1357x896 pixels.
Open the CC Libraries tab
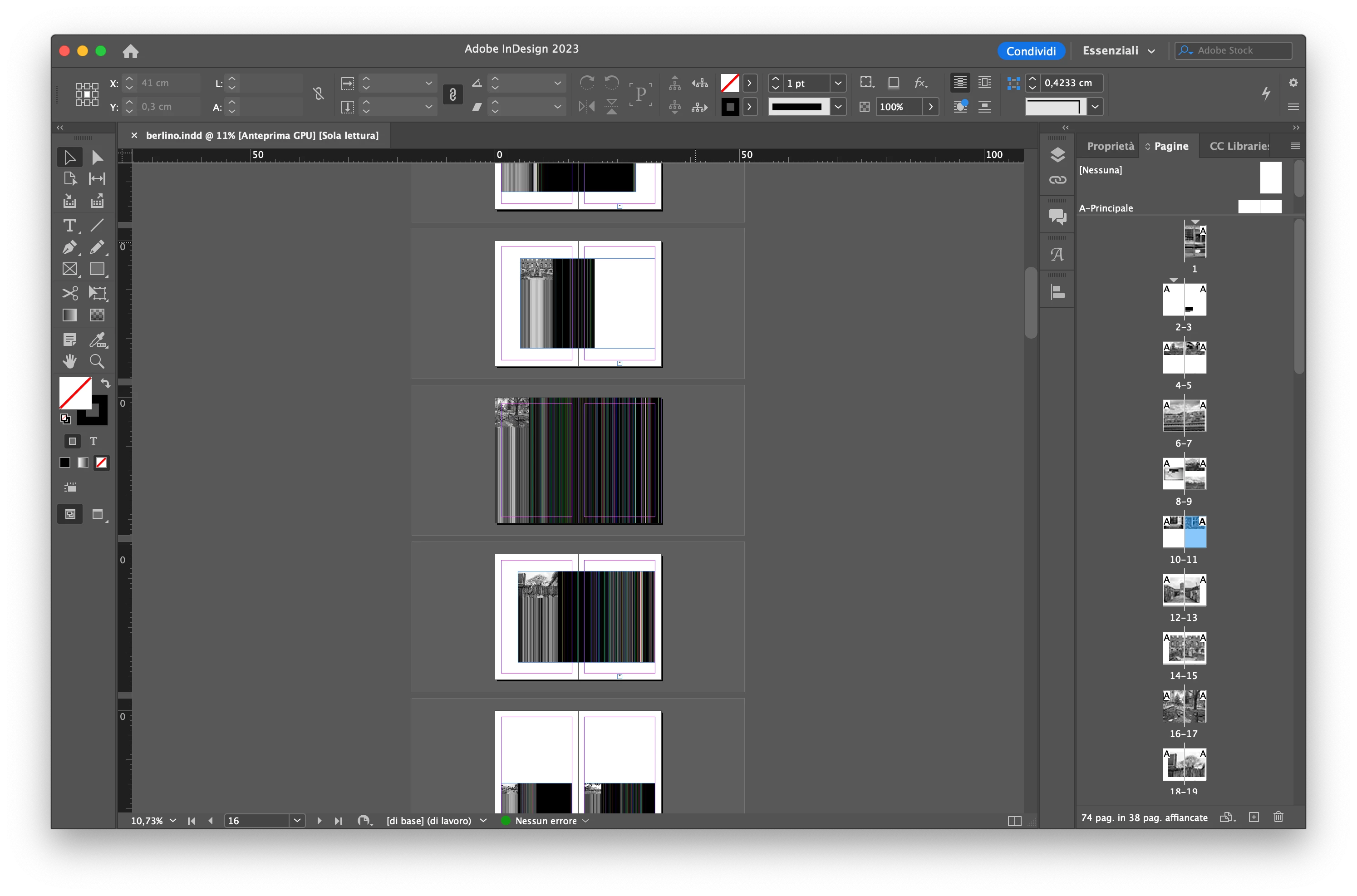1239,146
